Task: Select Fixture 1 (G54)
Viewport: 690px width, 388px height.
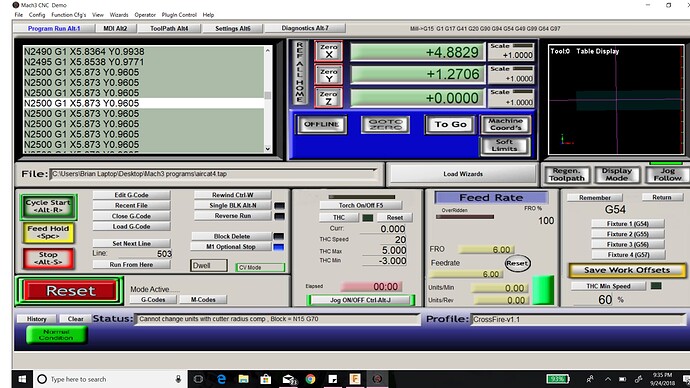Action: (628, 223)
